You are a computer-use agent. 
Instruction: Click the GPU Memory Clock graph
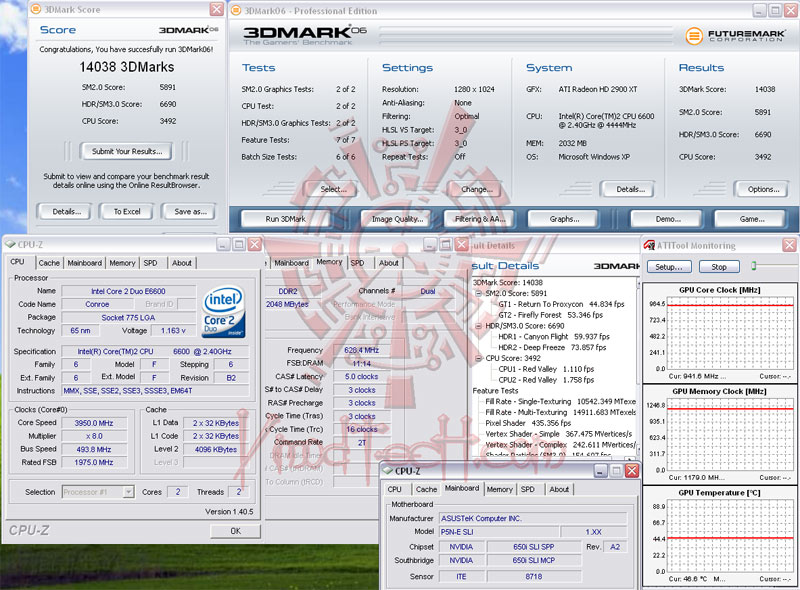point(730,436)
